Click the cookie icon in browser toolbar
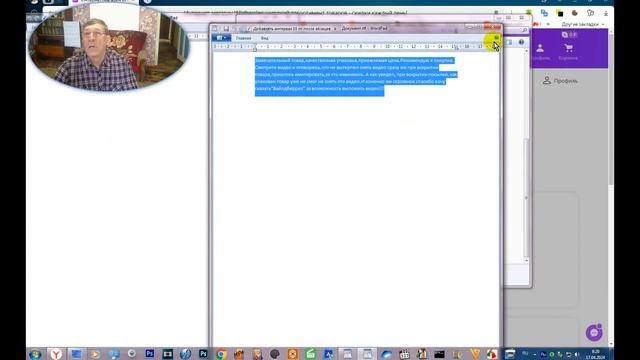 (x=575, y=13)
